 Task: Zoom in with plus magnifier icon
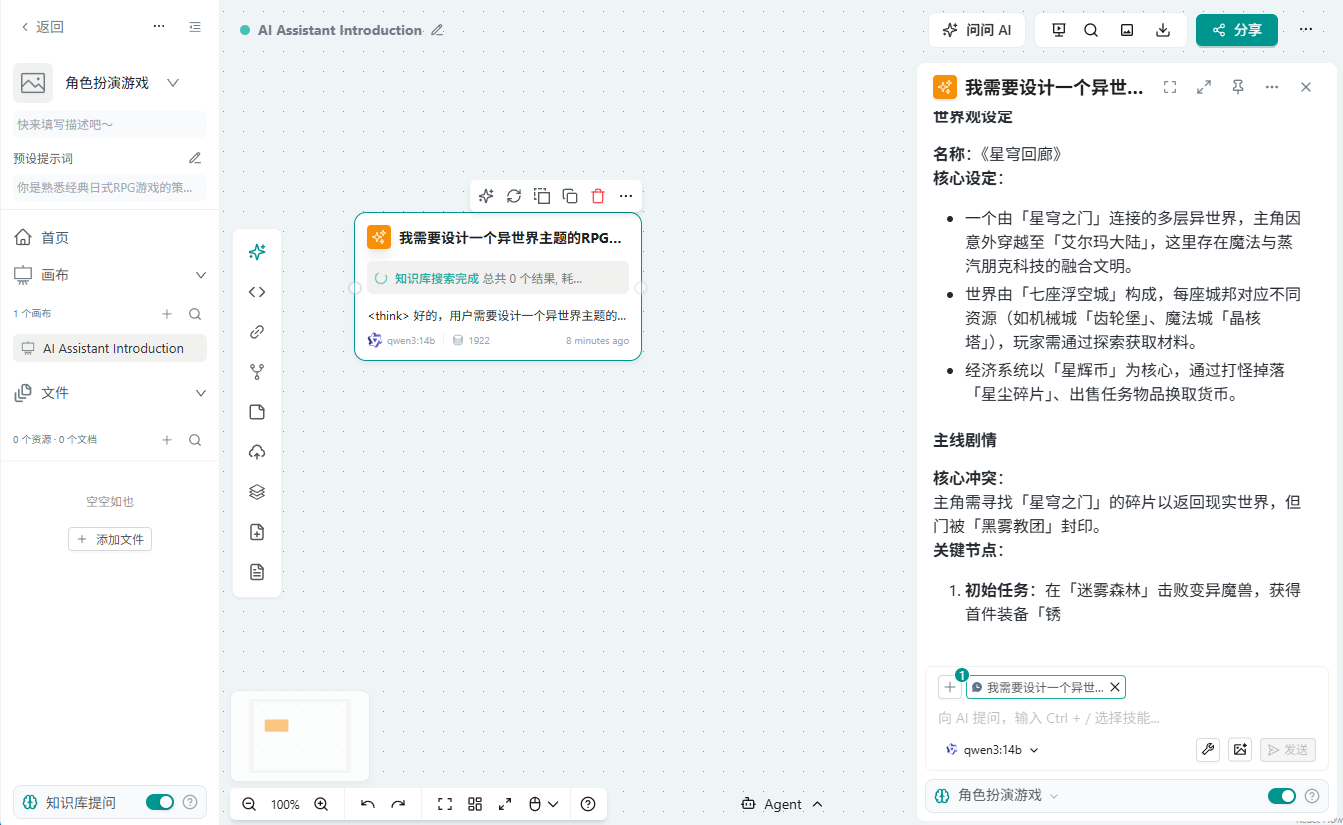(321, 804)
